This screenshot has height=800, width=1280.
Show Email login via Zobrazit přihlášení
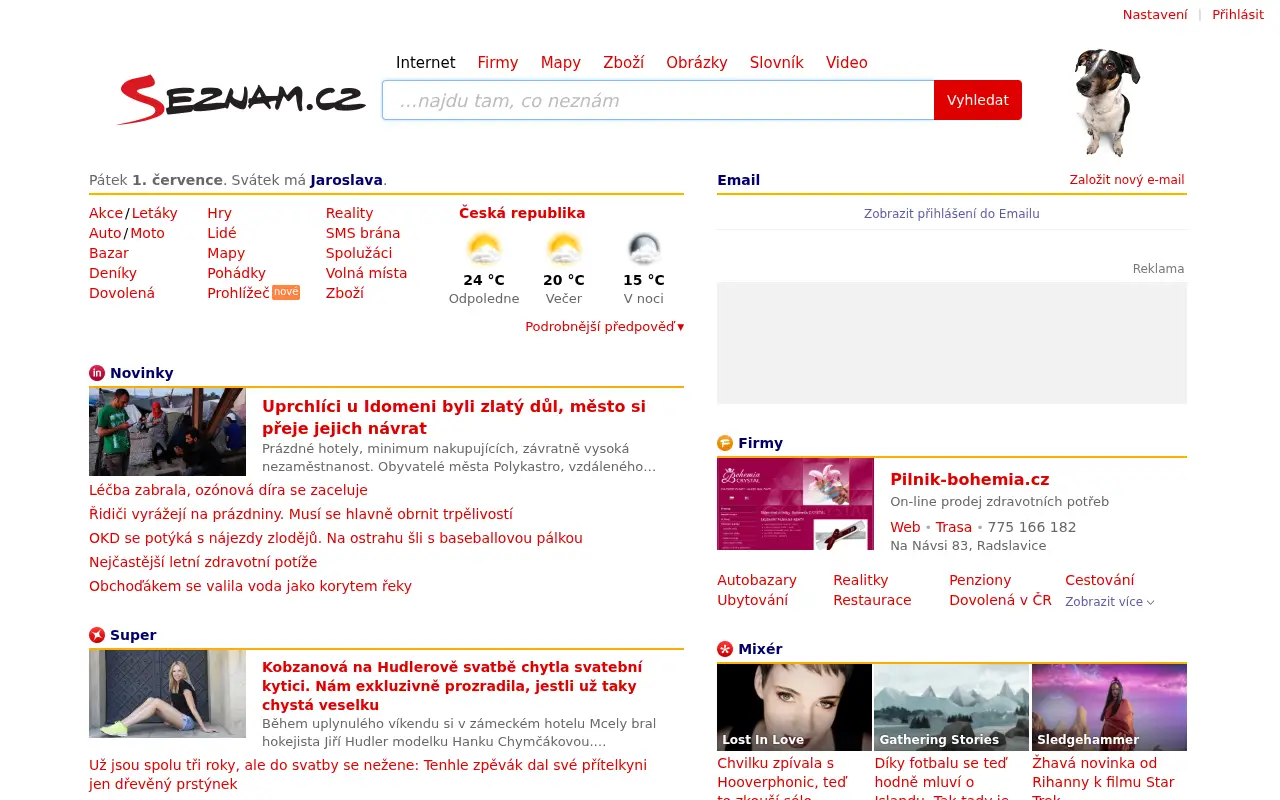coord(952,213)
